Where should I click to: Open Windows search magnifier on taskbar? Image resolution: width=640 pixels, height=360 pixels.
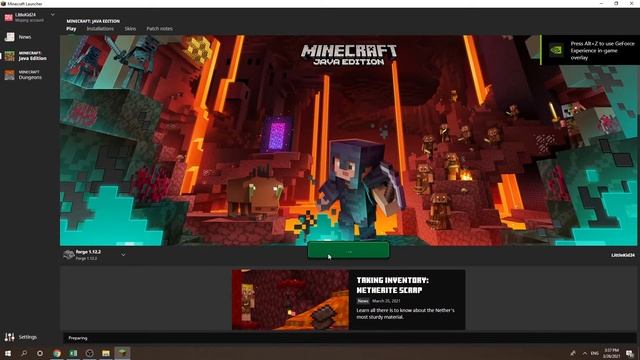tap(24, 353)
